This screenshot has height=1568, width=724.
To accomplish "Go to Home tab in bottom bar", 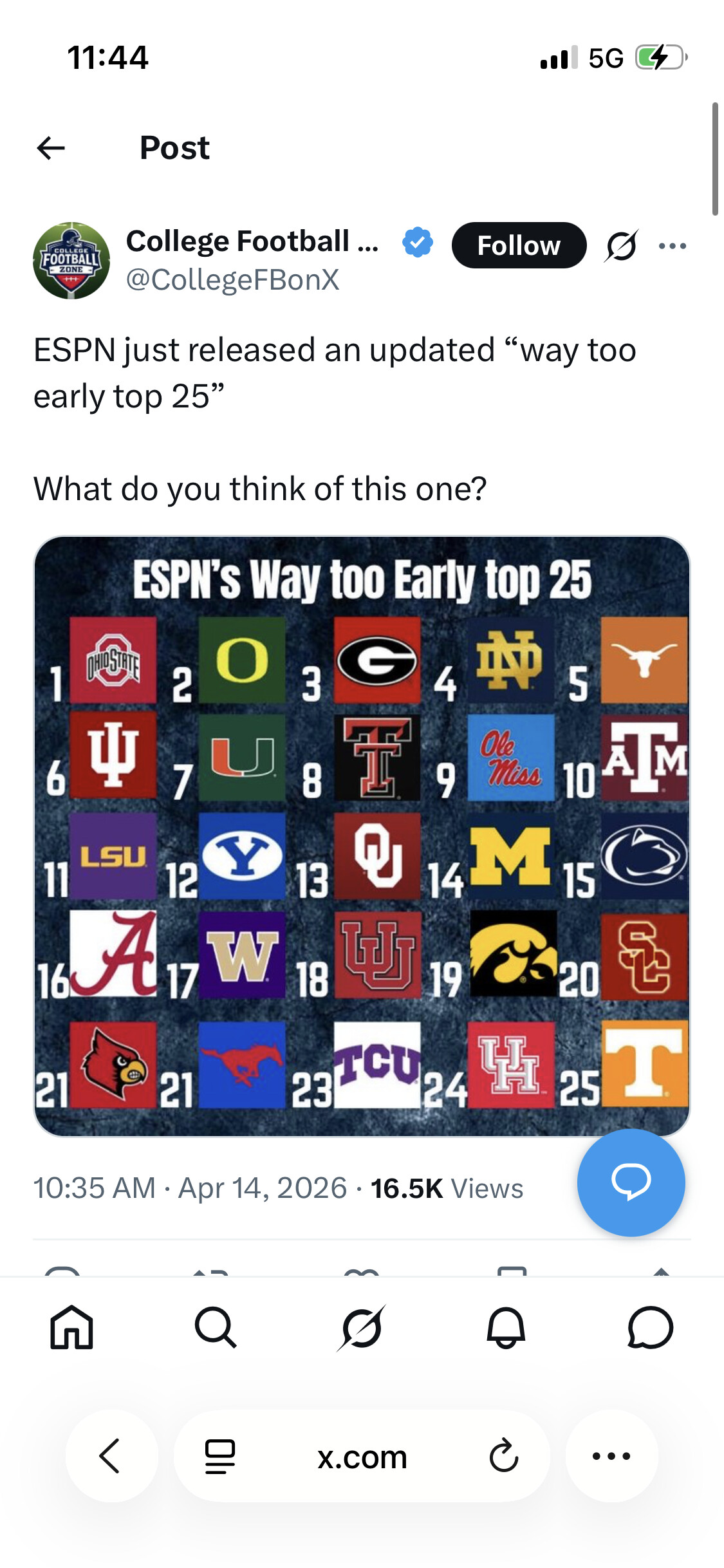I will pyautogui.click(x=71, y=1327).
